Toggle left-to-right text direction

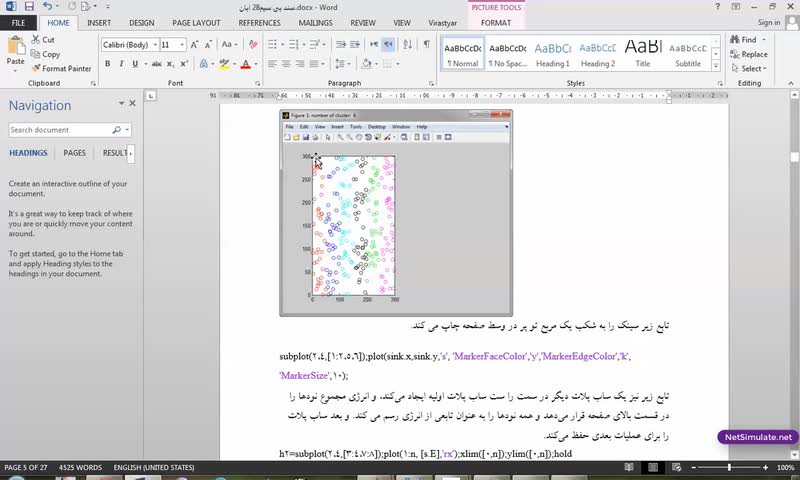coord(374,45)
